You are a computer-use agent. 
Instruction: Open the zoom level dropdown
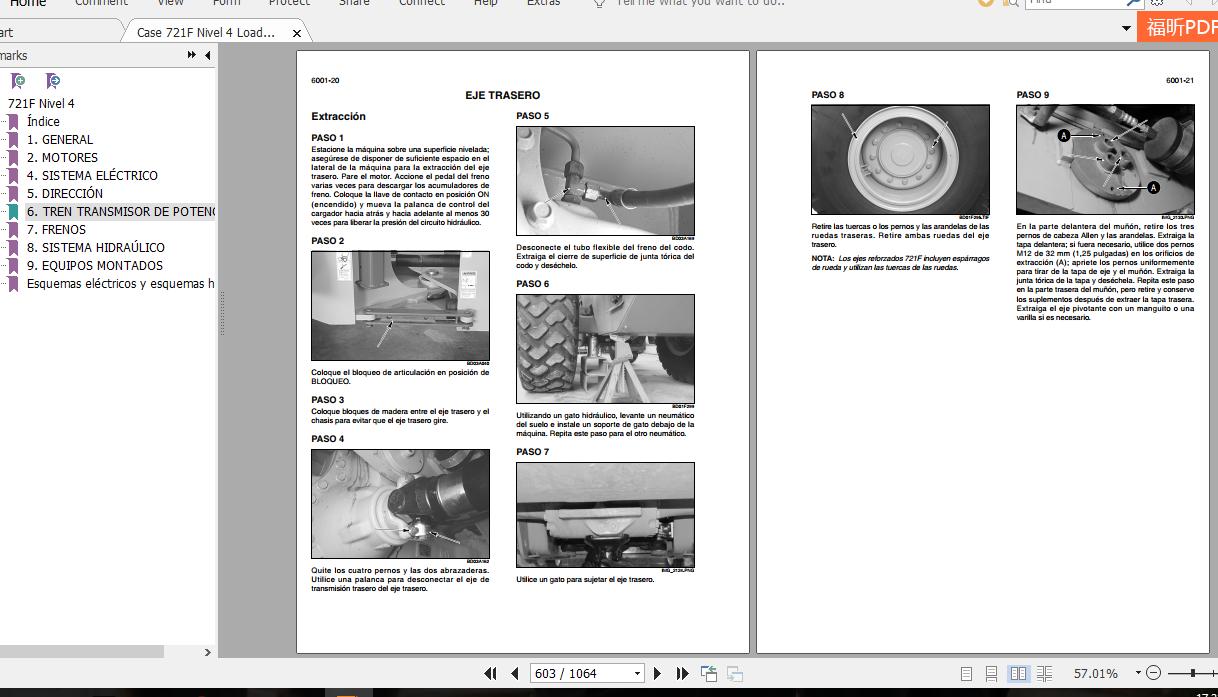pyautogui.click(x=1137, y=672)
